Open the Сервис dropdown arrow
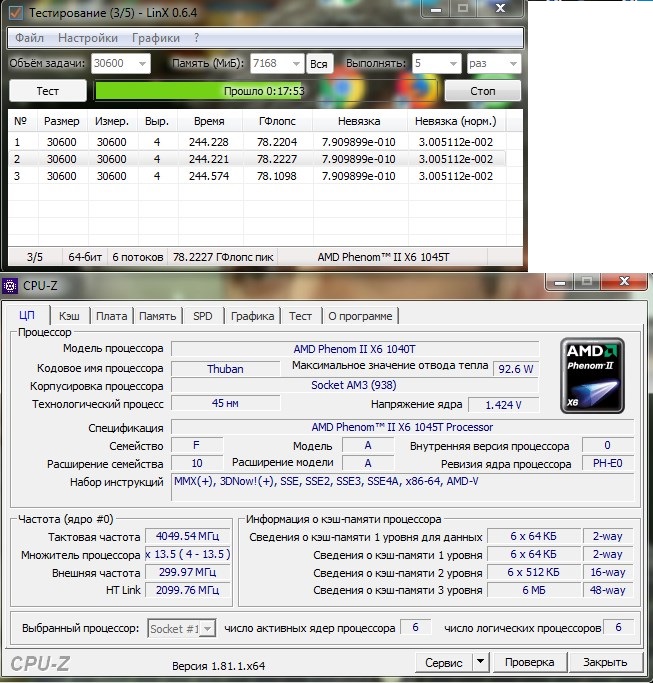 coord(480,663)
